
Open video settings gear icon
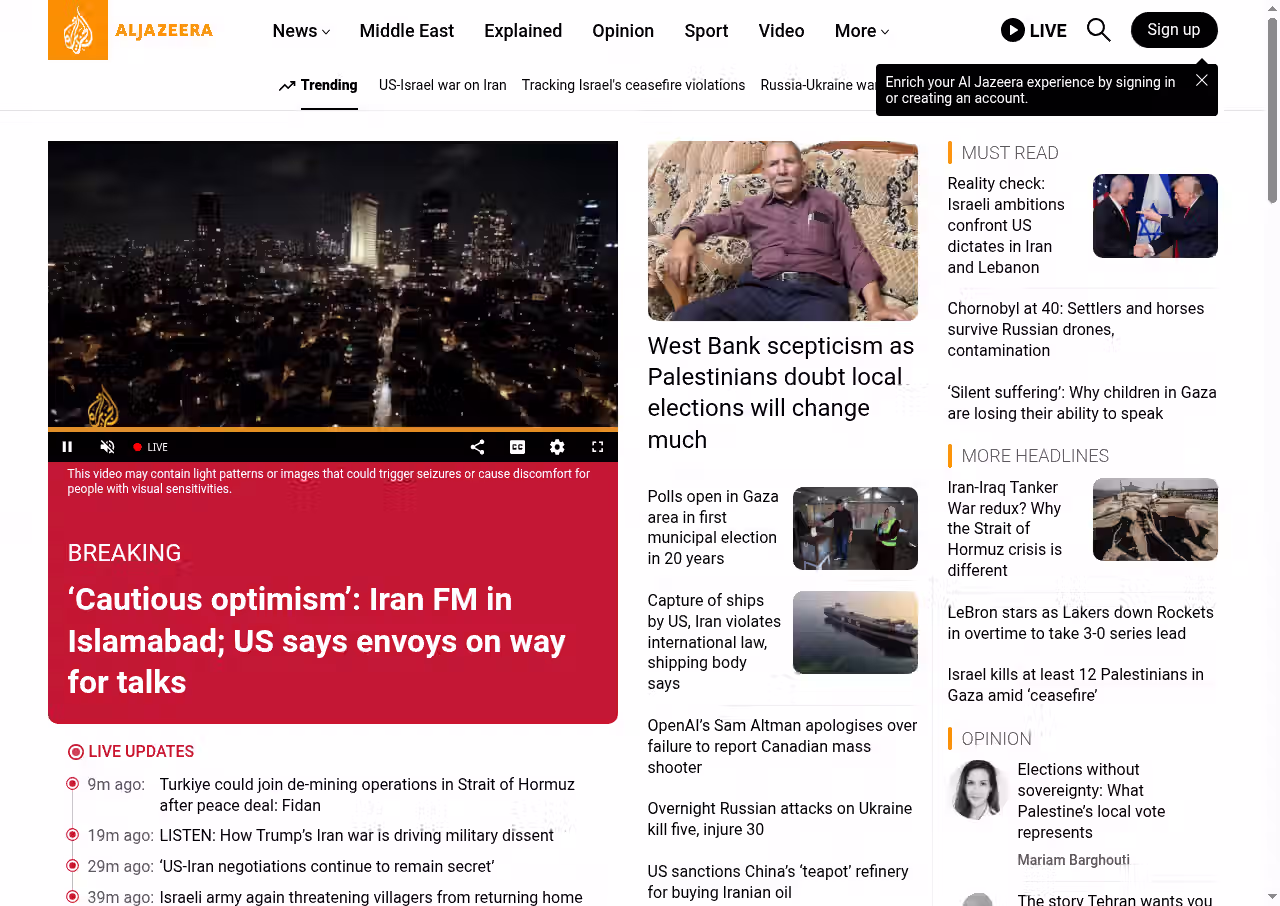[557, 447]
